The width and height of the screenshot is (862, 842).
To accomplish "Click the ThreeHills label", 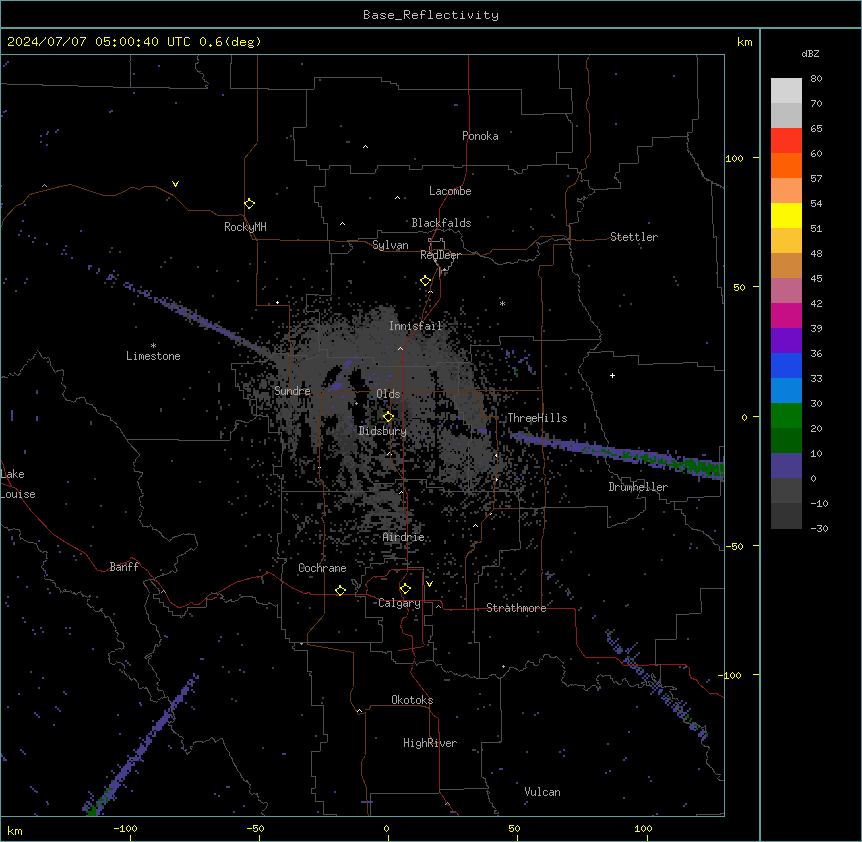I will point(537,418).
